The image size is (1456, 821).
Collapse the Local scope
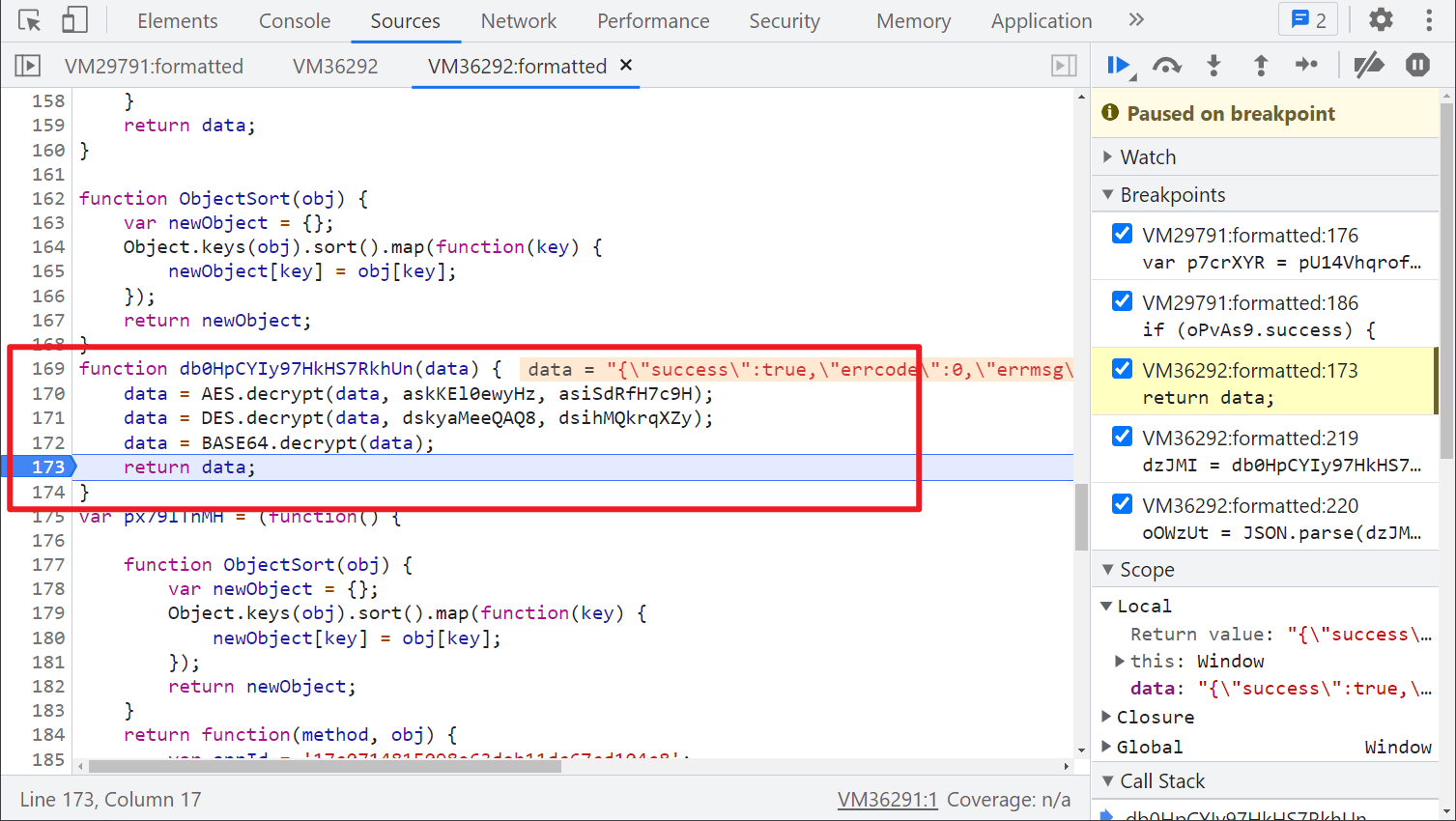click(1106, 606)
